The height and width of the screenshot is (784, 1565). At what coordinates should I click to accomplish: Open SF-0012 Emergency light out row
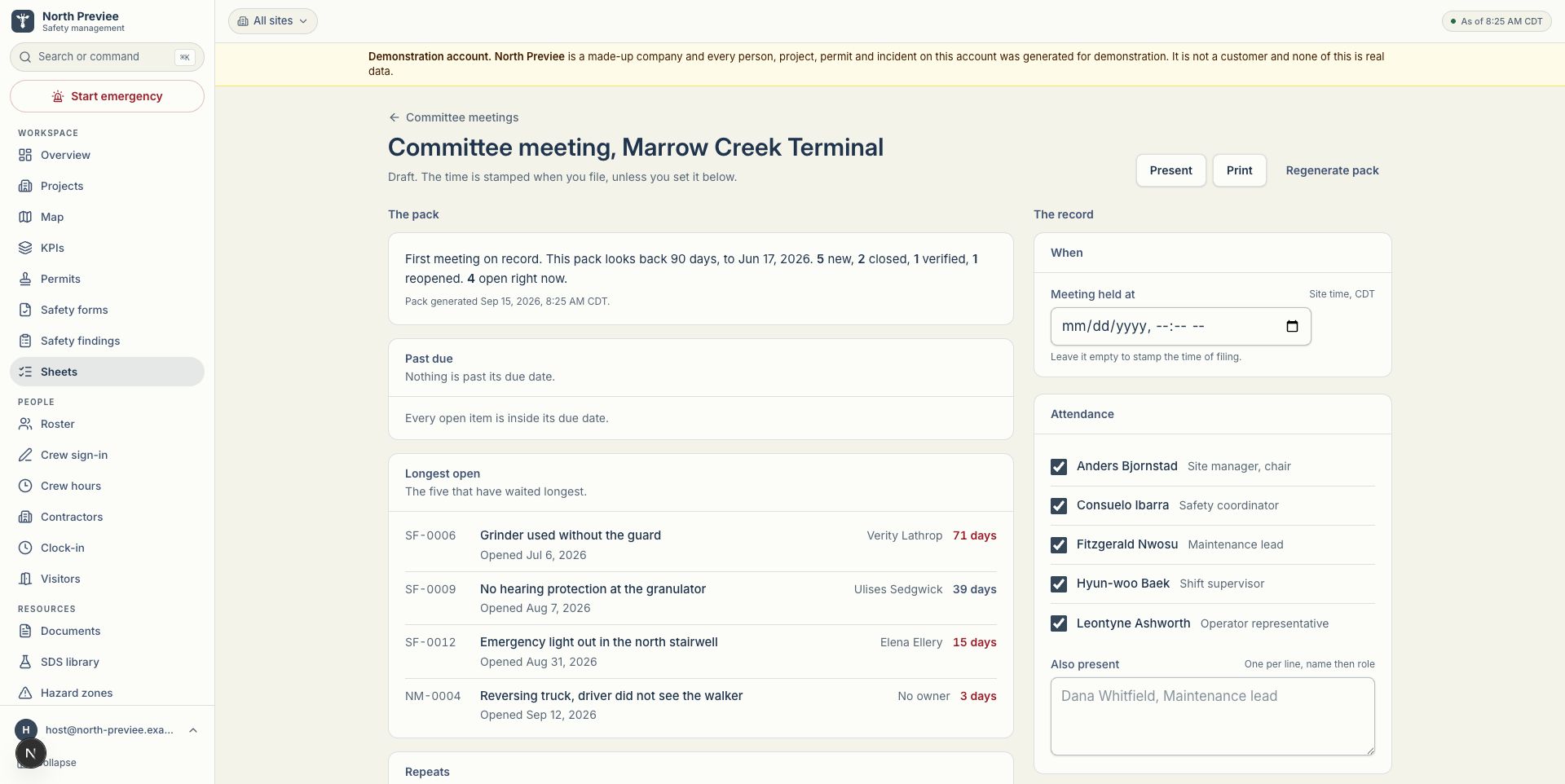(x=700, y=652)
